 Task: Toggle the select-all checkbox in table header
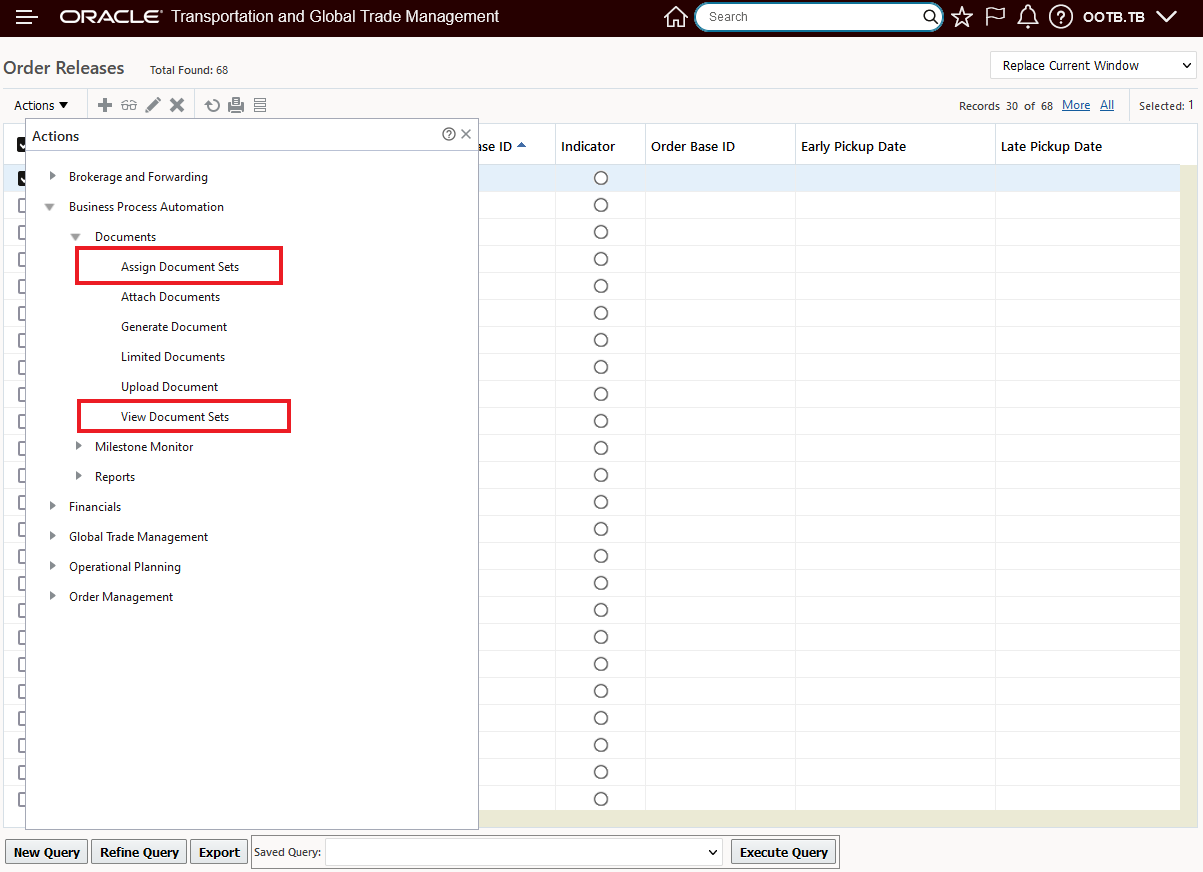click(x=21, y=146)
